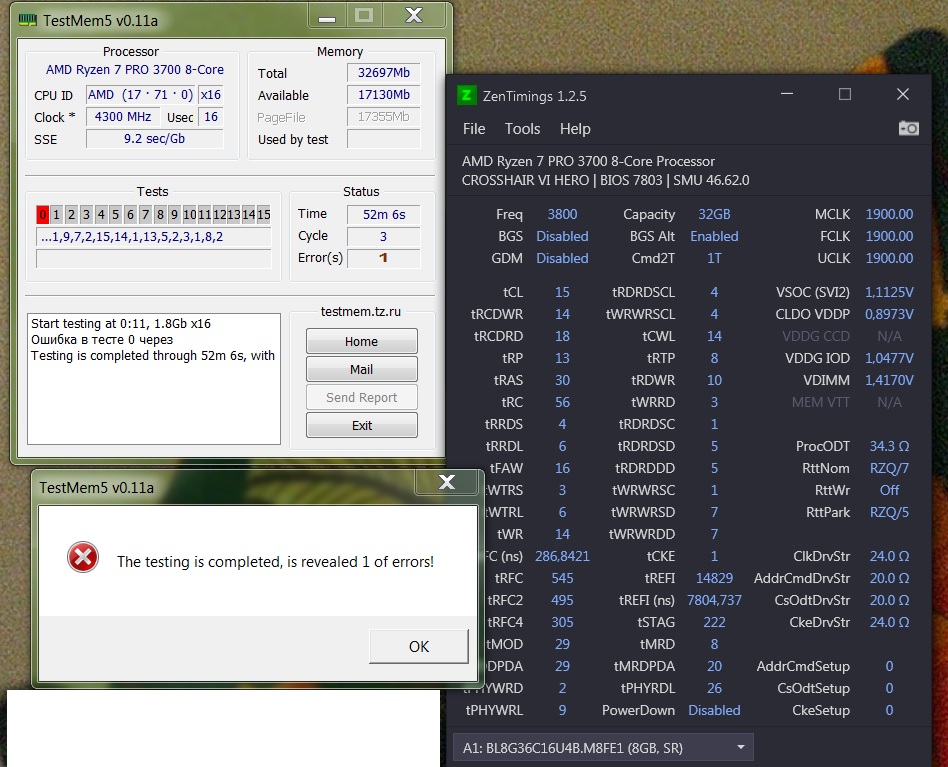Click 'AMD Ryzen 7 PRO 3700 8-Core' in TestMem5
This screenshot has height=767, width=948.
click(x=135, y=70)
